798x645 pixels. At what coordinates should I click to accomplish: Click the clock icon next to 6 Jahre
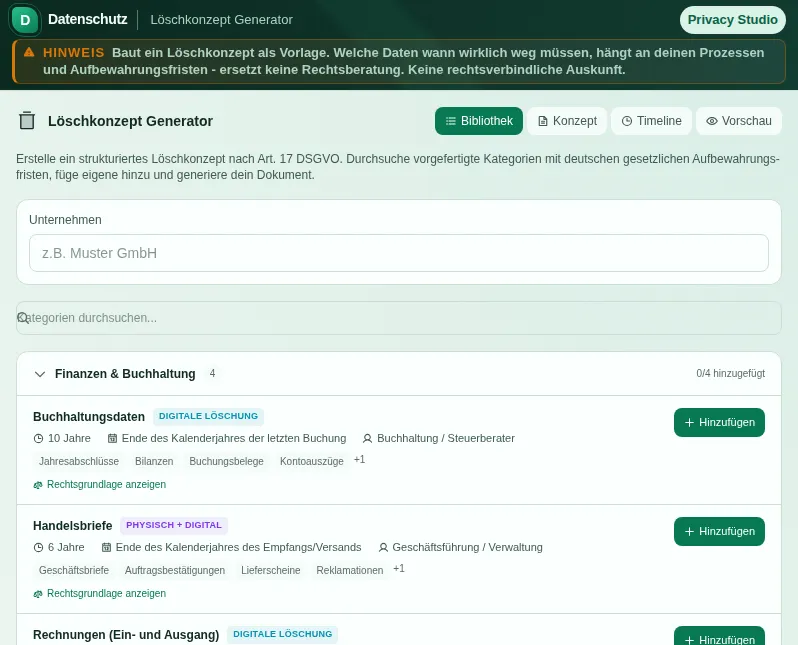click(38, 547)
